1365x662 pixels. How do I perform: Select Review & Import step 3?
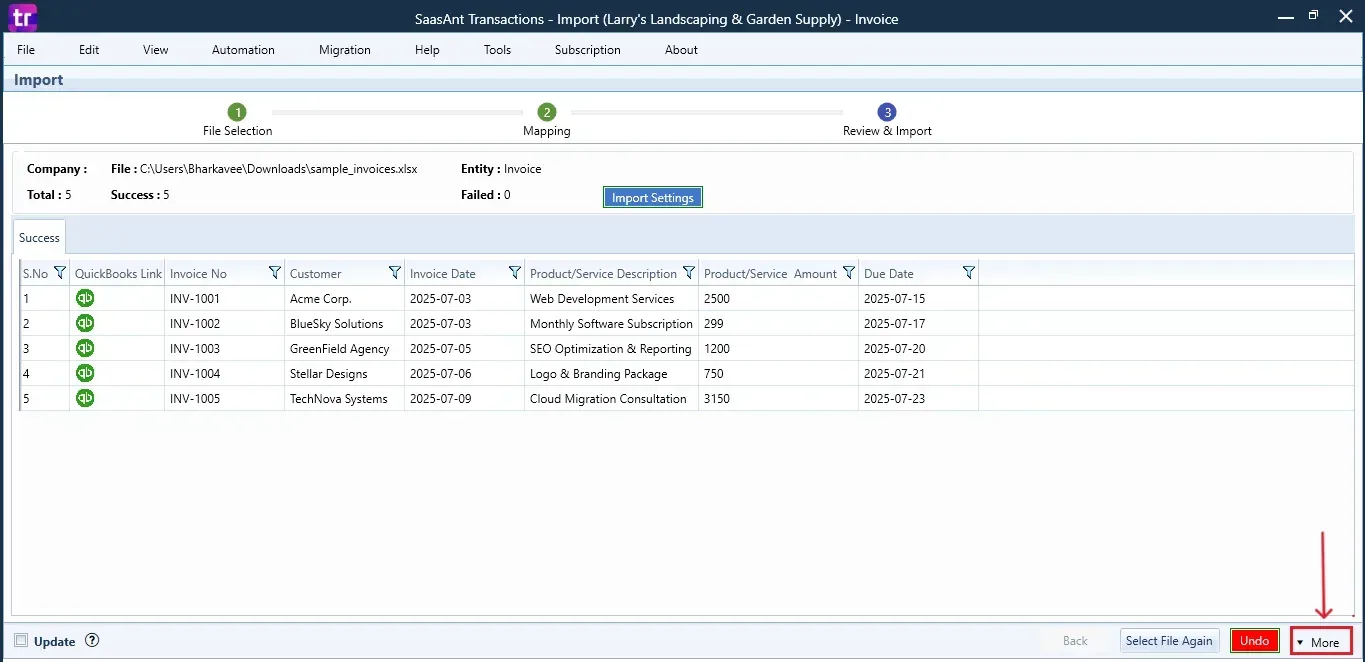(x=887, y=112)
